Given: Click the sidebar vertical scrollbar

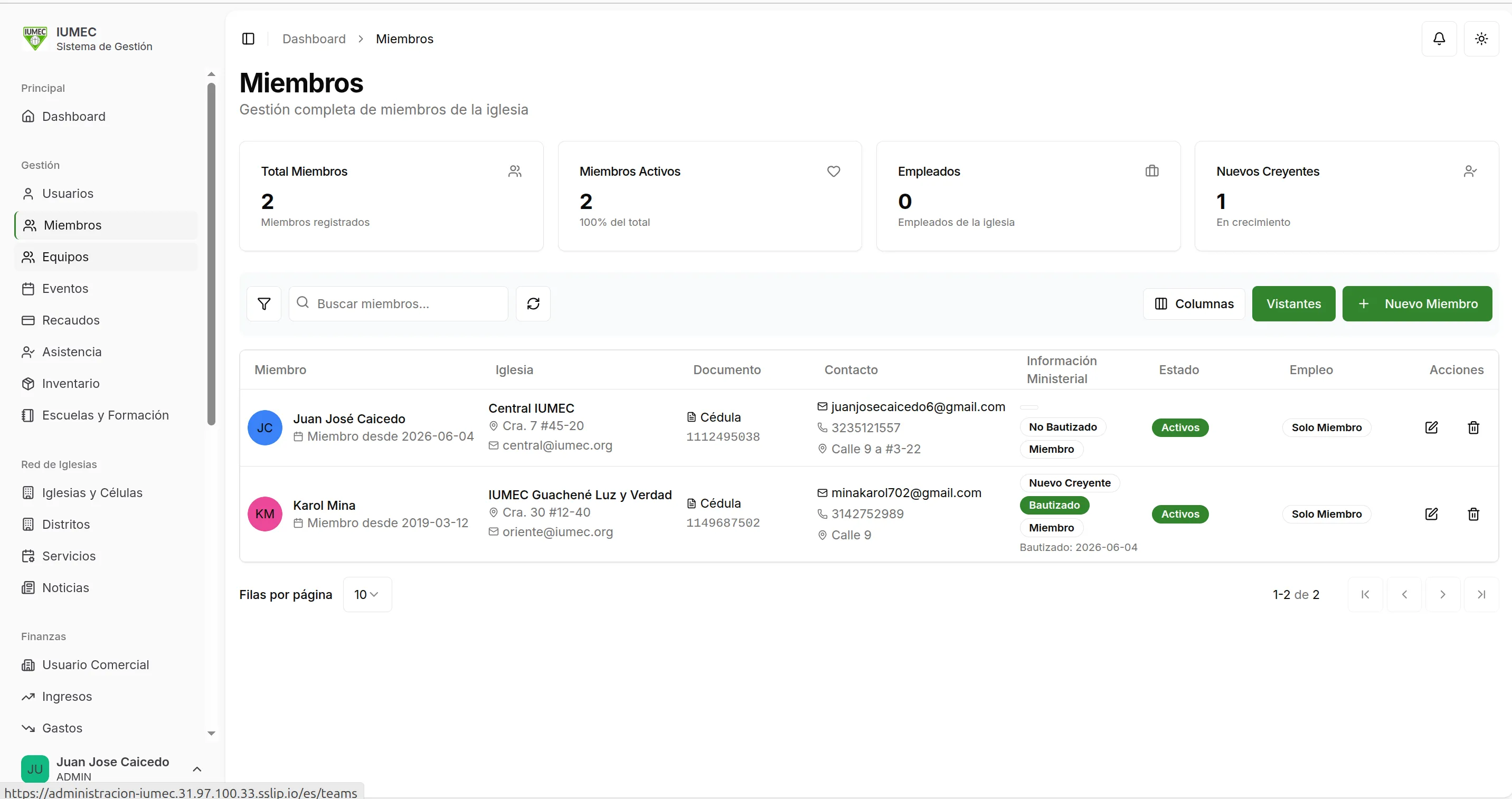Looking at the screenshot, I should coord(211,254).
